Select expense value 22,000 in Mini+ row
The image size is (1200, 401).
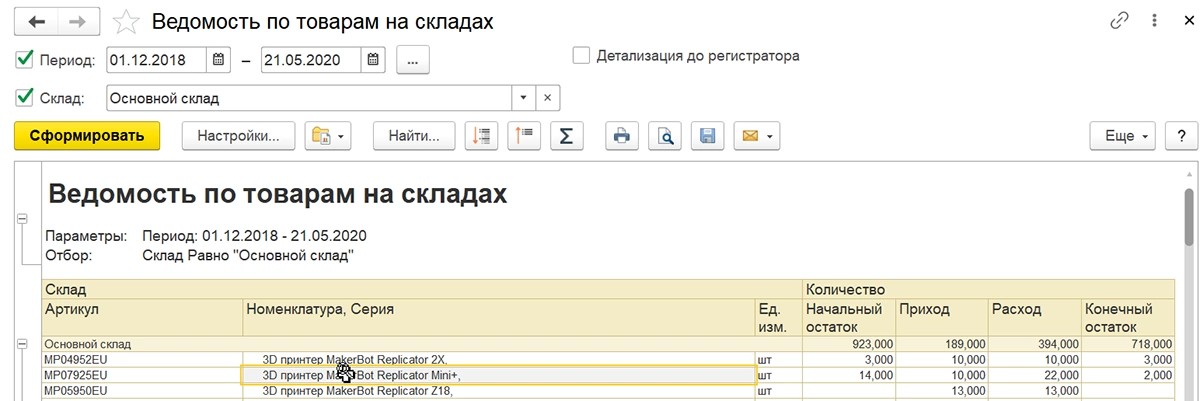pyautogui.click(x=1035, y=375)
